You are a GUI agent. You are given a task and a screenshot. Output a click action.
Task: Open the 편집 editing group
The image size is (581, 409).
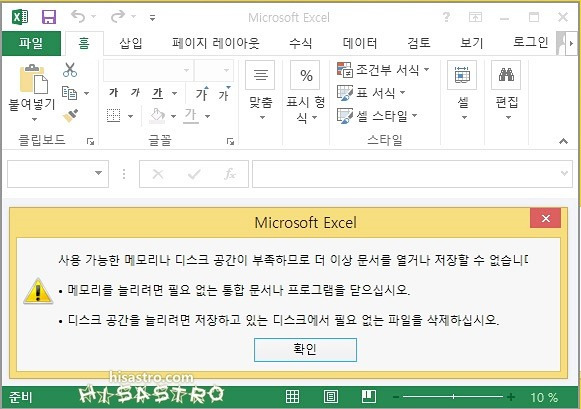[x=506, y=91]
